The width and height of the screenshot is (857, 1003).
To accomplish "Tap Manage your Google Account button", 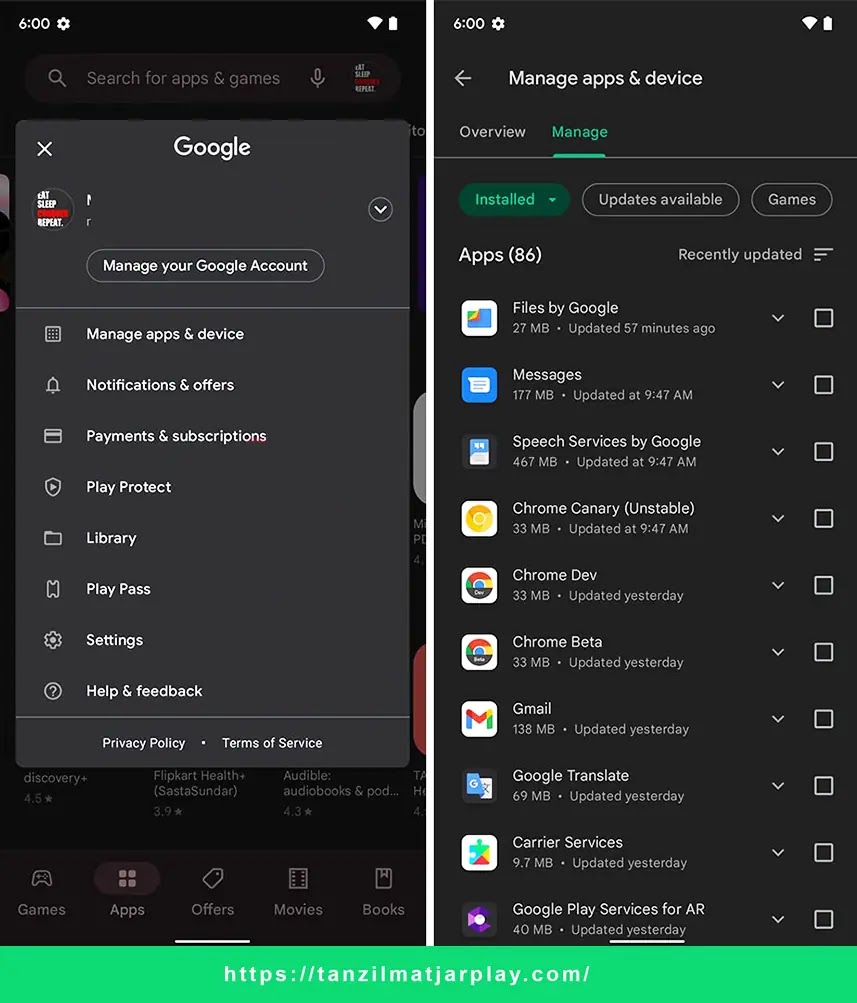I will (x=204, y=266).
